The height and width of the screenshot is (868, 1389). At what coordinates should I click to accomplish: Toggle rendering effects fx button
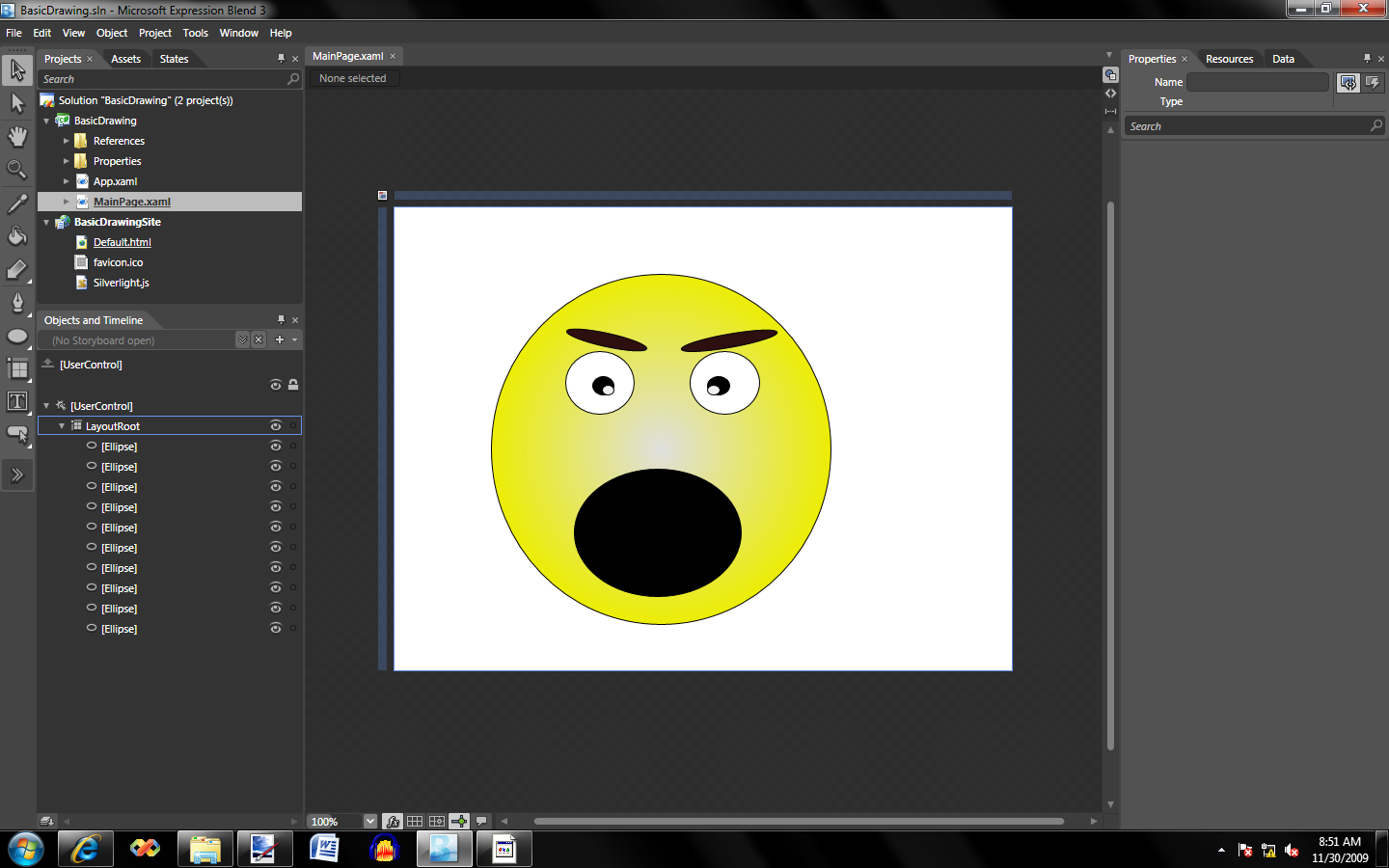pyautogui.click(x=393, y=822)
